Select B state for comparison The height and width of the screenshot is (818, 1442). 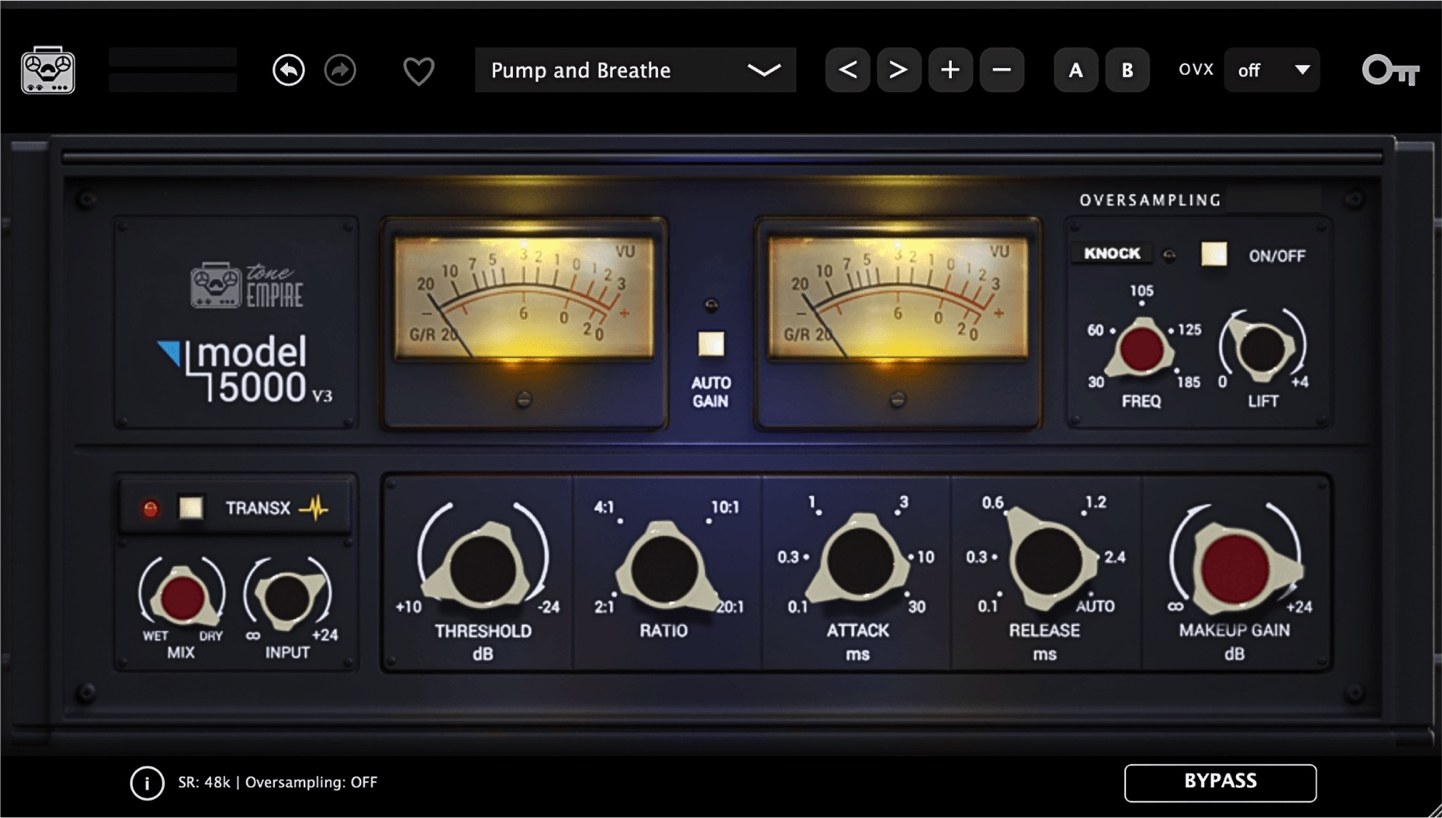pos(1127,70)
